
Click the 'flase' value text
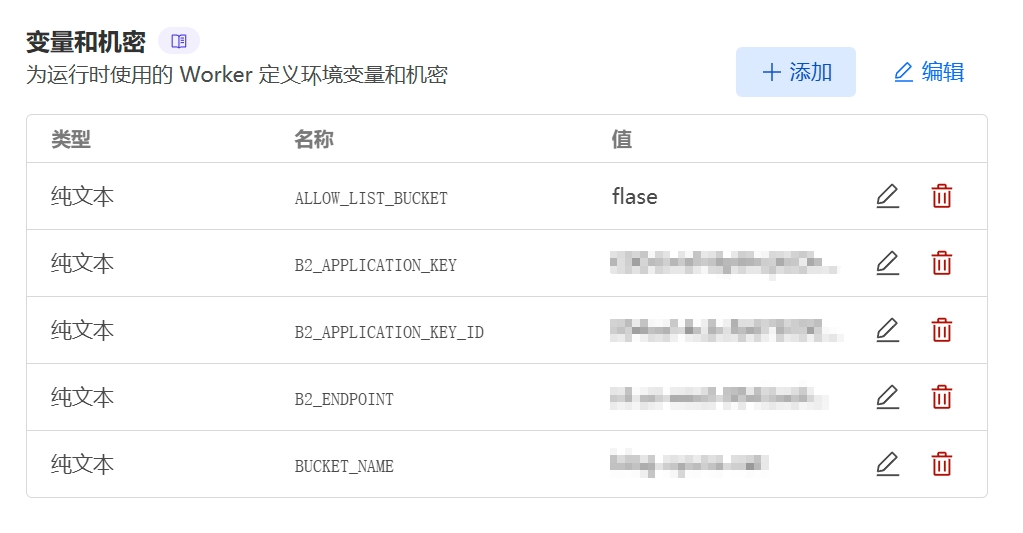point(635,196)
